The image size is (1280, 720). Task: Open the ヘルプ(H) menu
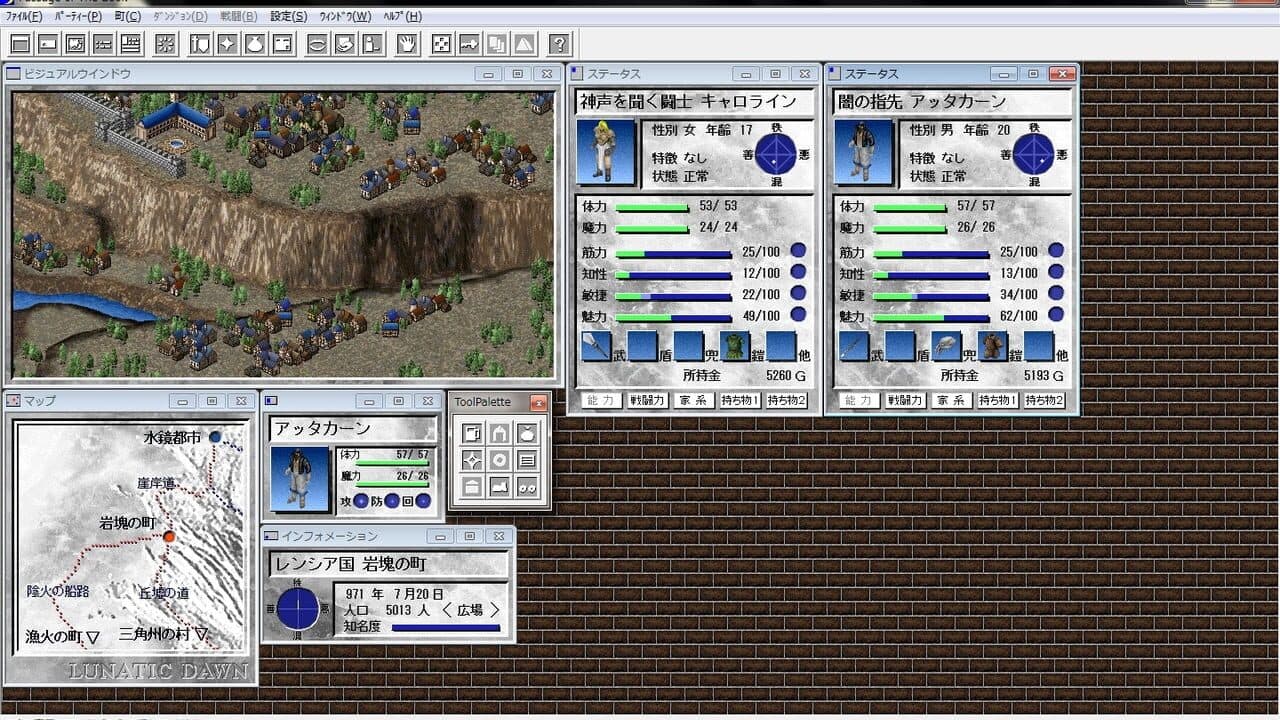402,16
